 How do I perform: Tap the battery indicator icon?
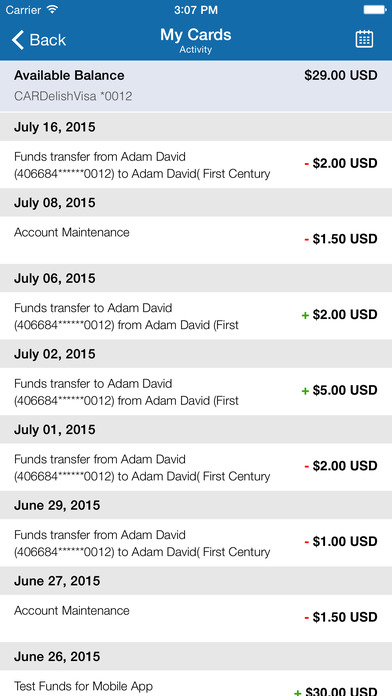pyautogui.click(x=375, y=9)
